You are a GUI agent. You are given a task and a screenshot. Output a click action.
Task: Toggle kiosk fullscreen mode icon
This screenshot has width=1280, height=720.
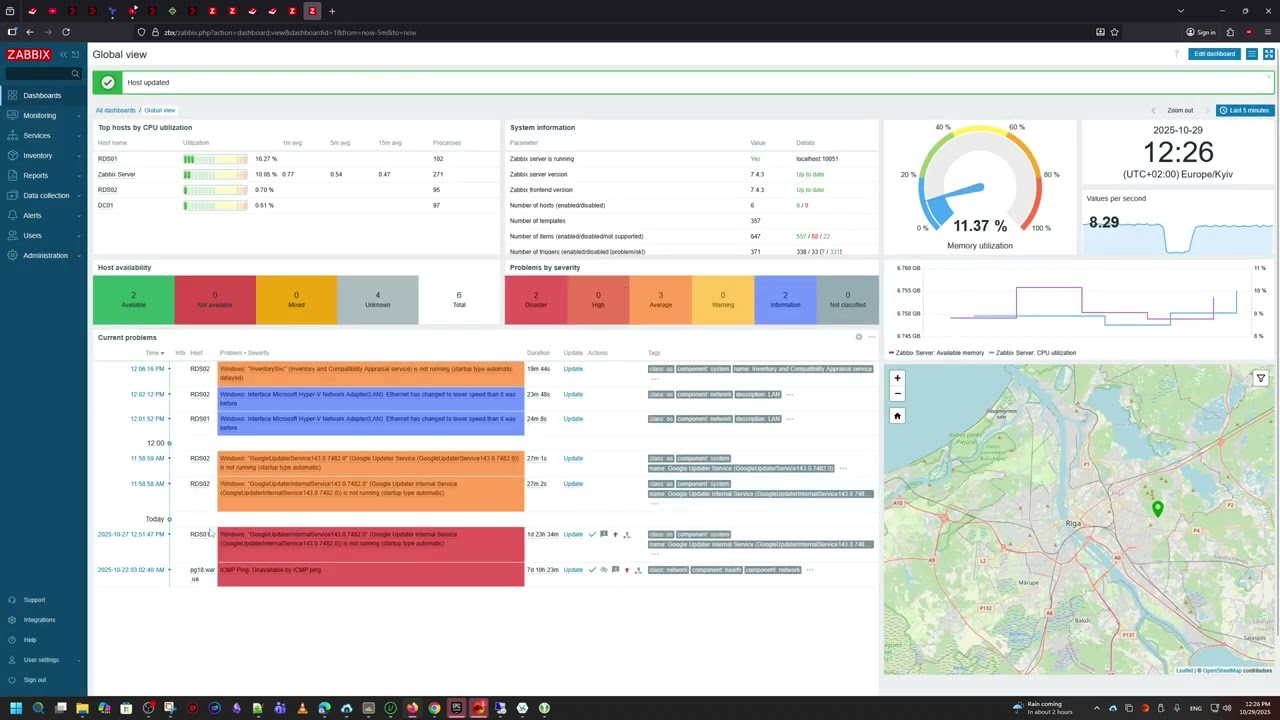(x=1269, y=54)
